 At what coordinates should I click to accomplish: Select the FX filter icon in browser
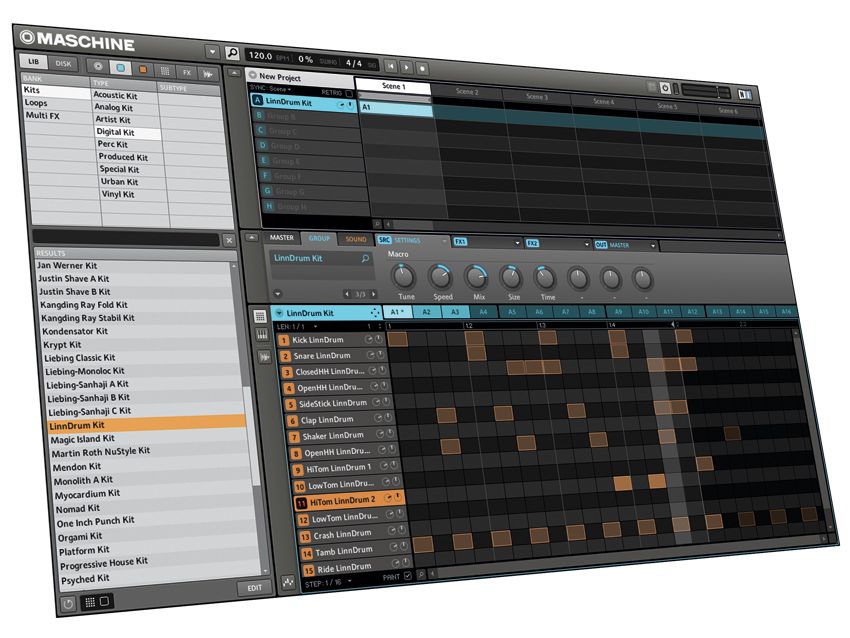(186, 72)
